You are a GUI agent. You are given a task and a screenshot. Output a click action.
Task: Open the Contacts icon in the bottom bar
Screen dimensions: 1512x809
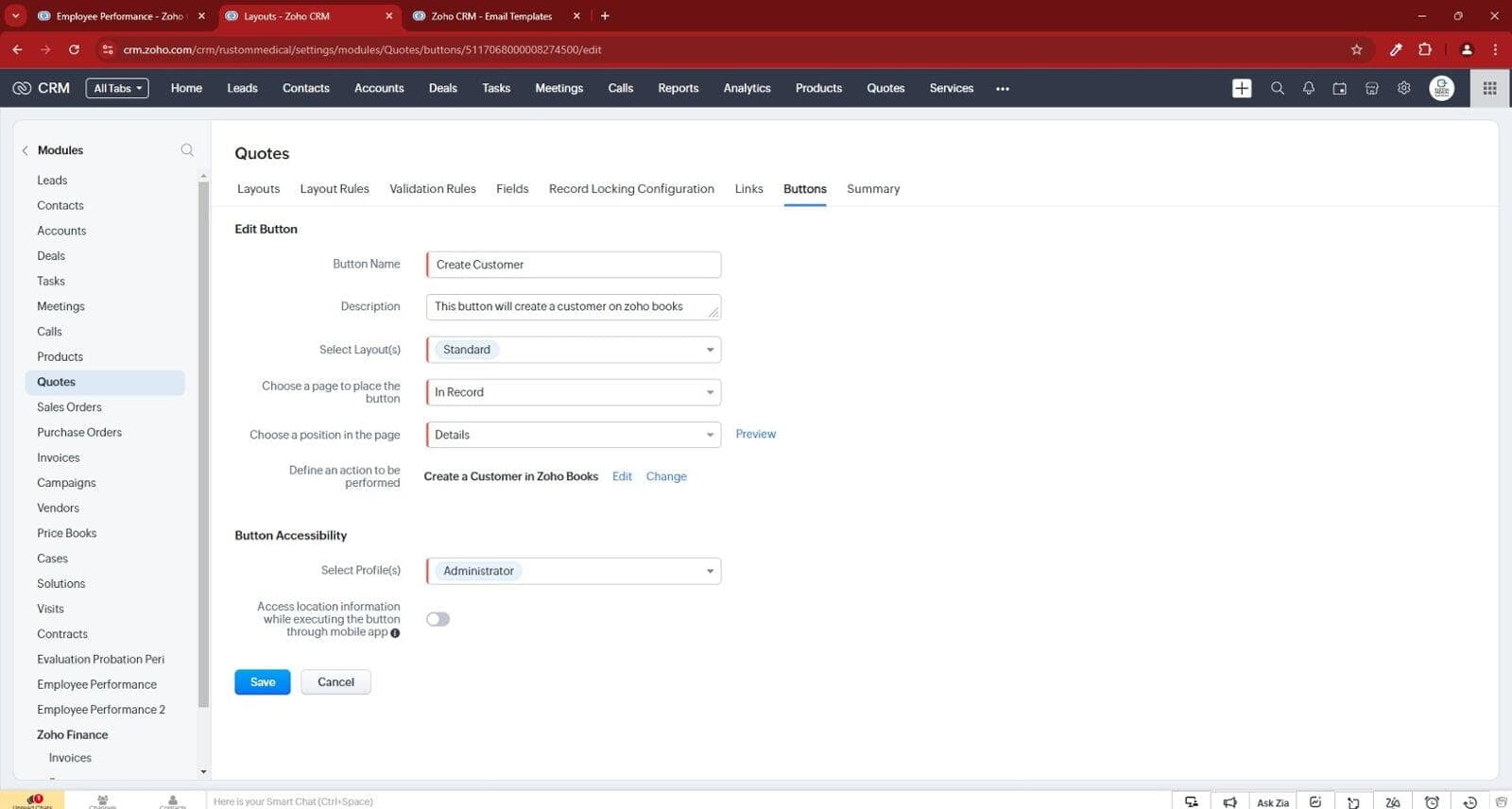[172, 800]
